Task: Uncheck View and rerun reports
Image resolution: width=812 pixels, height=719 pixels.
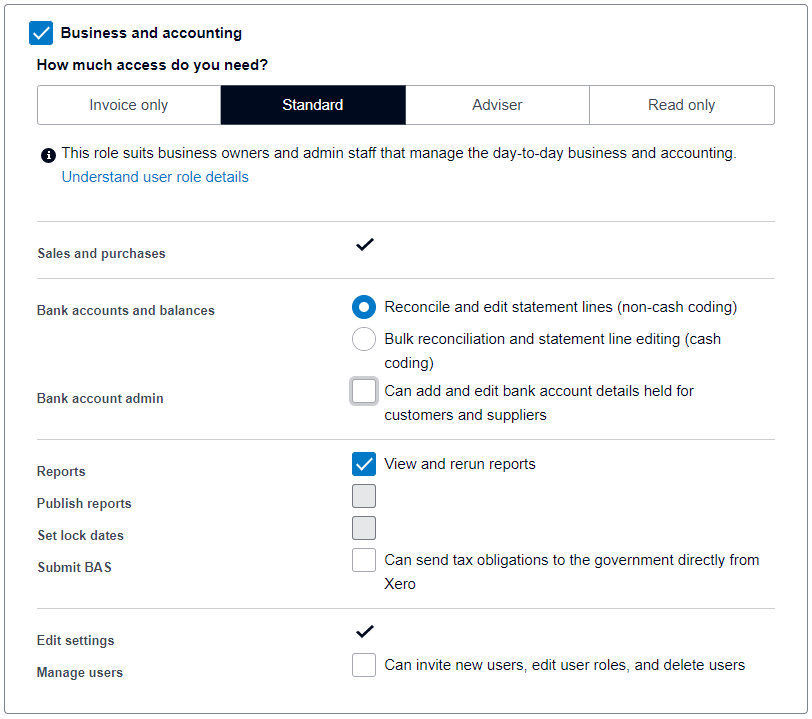Action: click(364, 464)
